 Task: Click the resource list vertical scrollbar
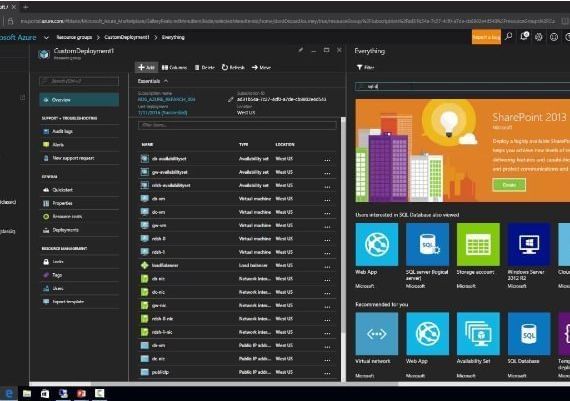(343, 225)
